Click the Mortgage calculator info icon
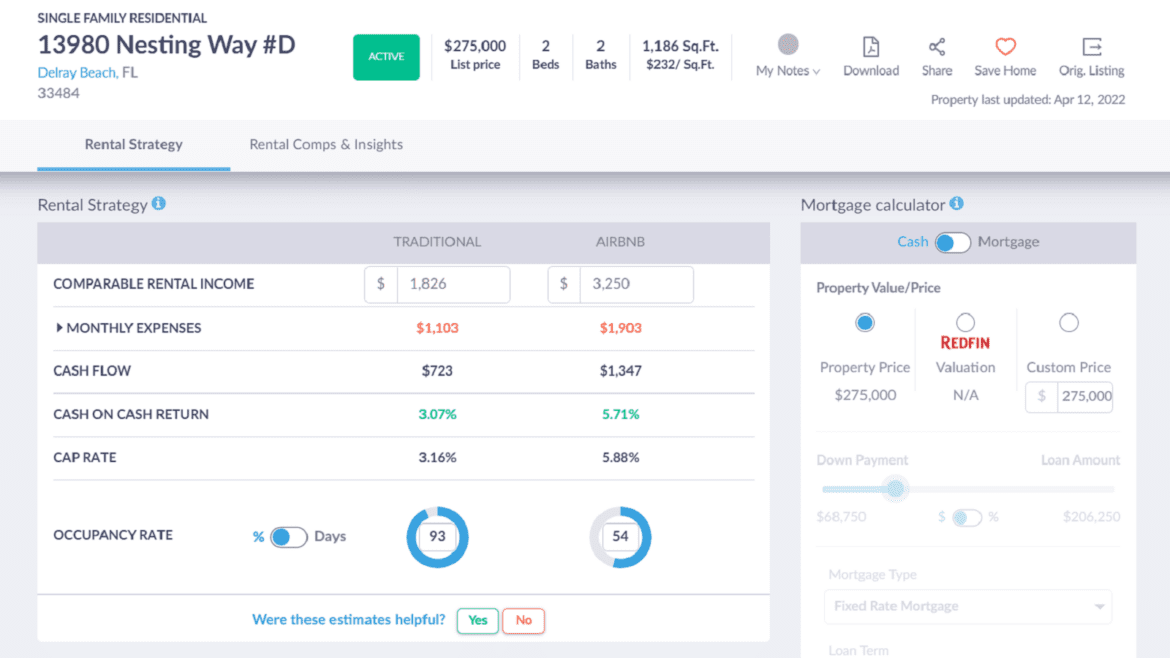The width and height of the screenshot is (1170, 658). click(x=956, y=203)
